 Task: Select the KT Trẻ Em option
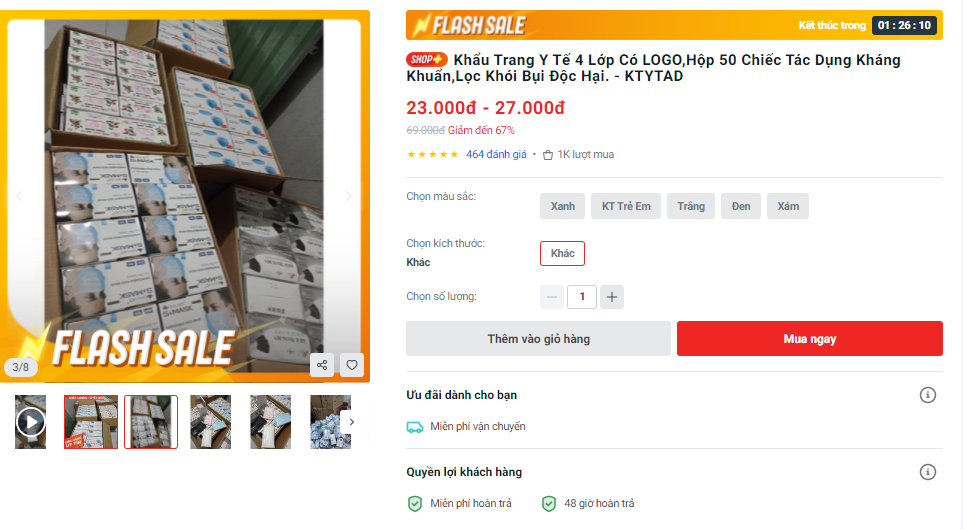(x=626, y=206)
